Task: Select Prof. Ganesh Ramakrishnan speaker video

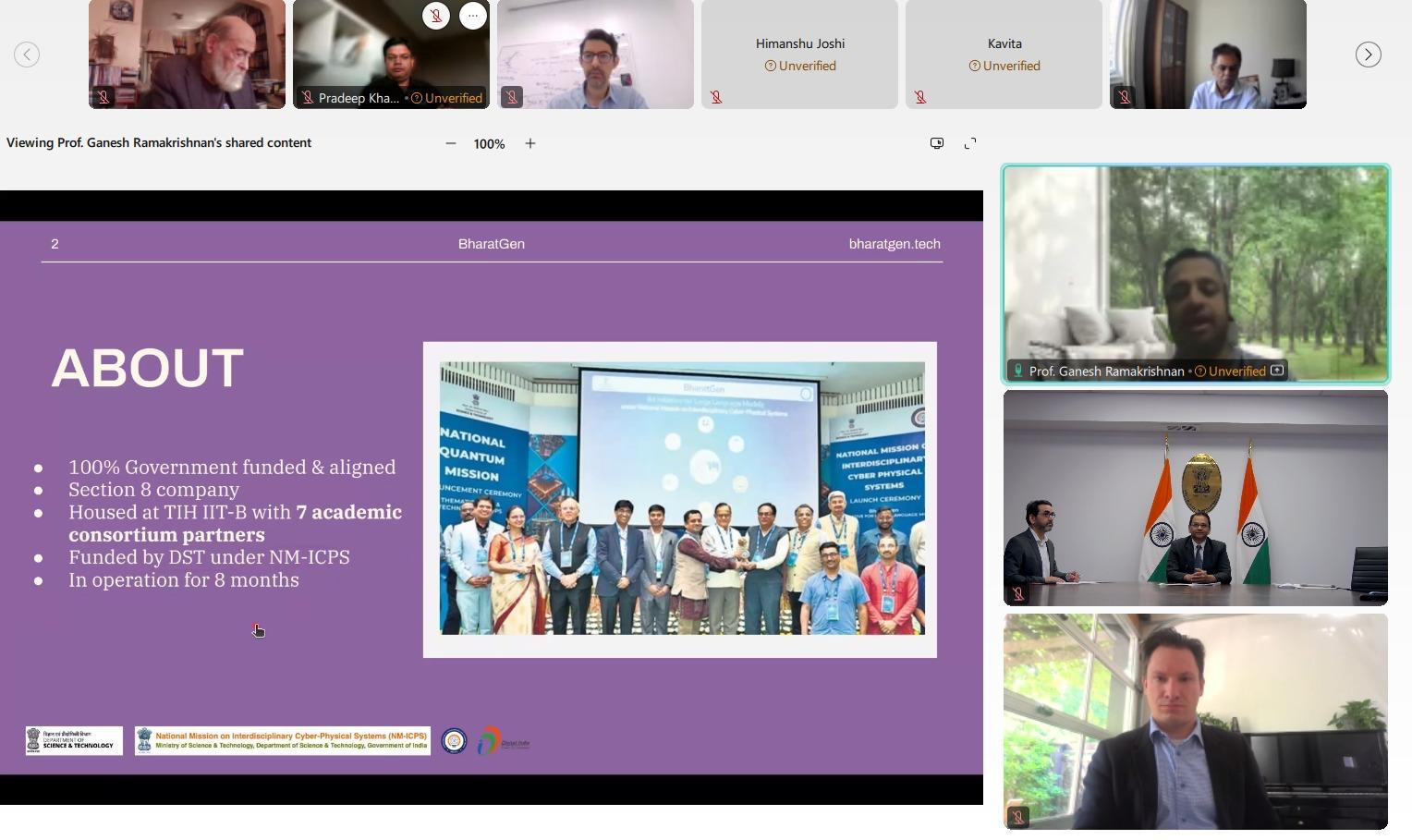Action: coord(1196,274)
